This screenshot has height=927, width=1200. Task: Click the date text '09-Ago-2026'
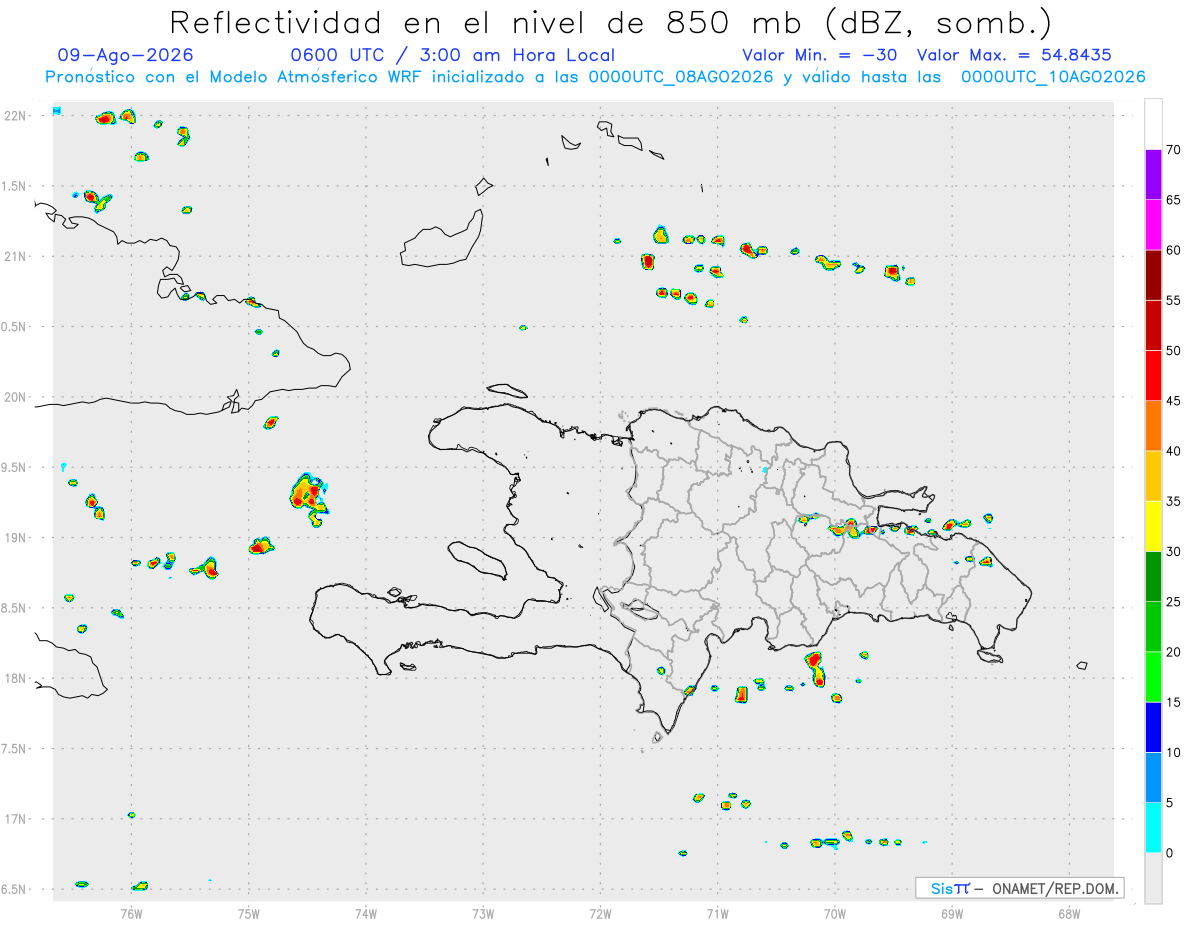tap(126, 55)
